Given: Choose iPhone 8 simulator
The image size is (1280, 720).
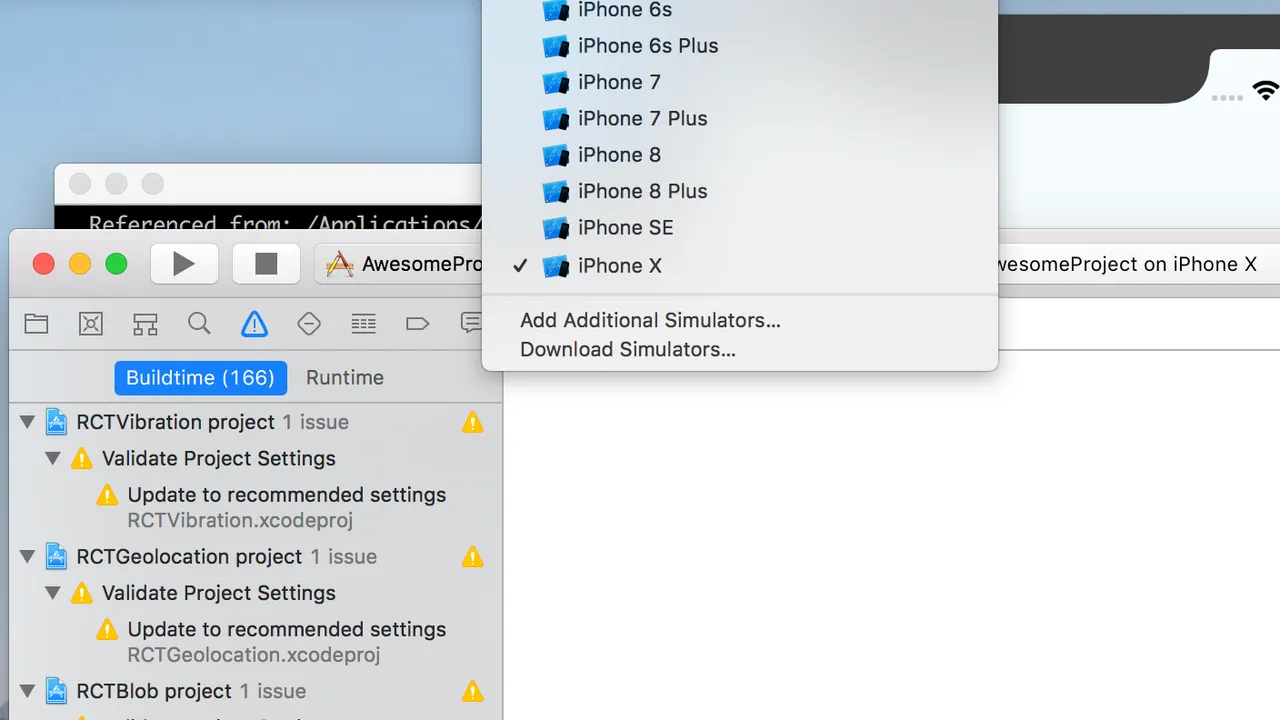Looking at the screenshot, I should [740, 155].
